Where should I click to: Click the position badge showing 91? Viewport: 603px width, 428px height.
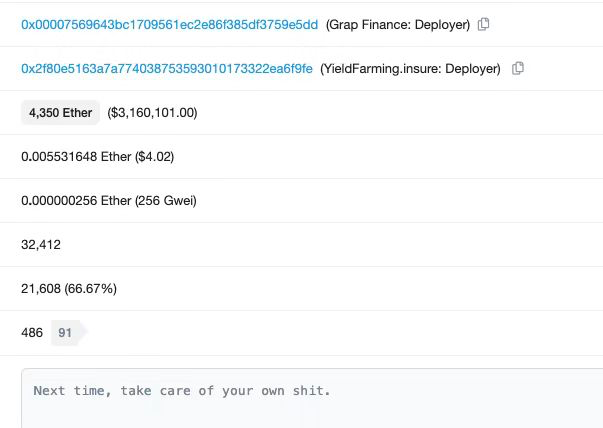point(65,332)
